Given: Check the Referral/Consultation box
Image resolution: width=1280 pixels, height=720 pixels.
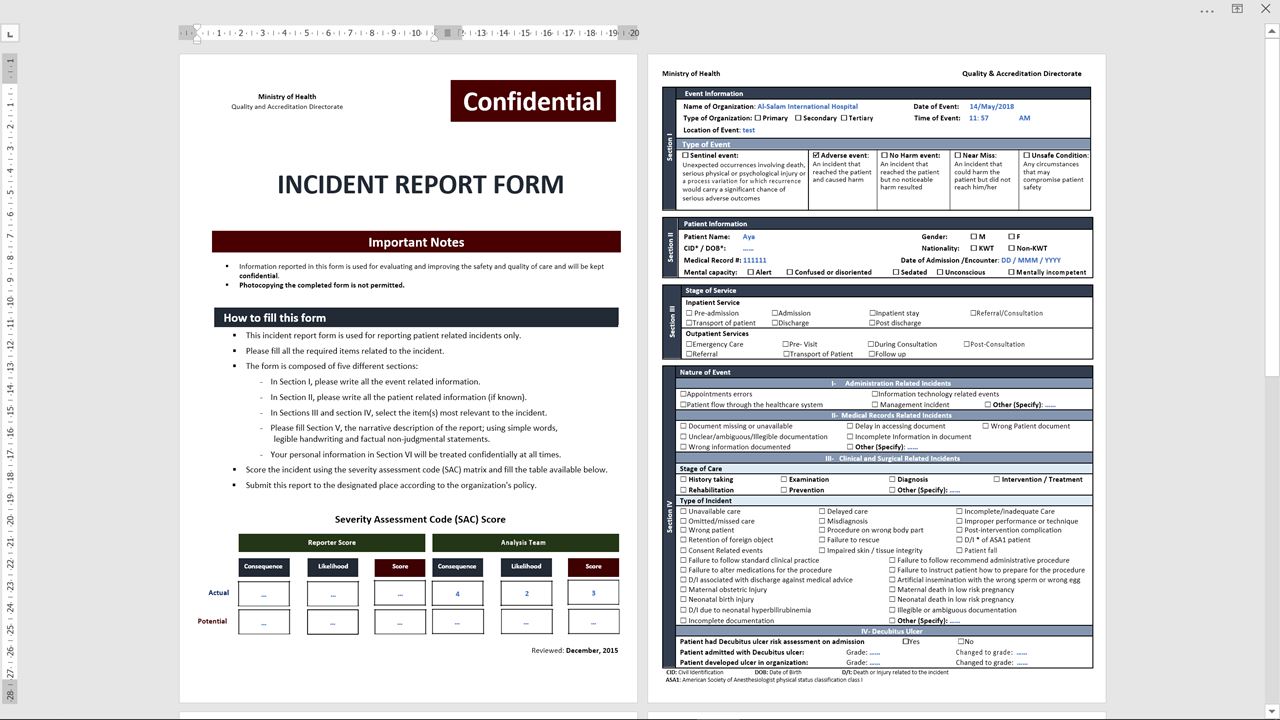Looking at the screenshot, I should tap(974, 313).
